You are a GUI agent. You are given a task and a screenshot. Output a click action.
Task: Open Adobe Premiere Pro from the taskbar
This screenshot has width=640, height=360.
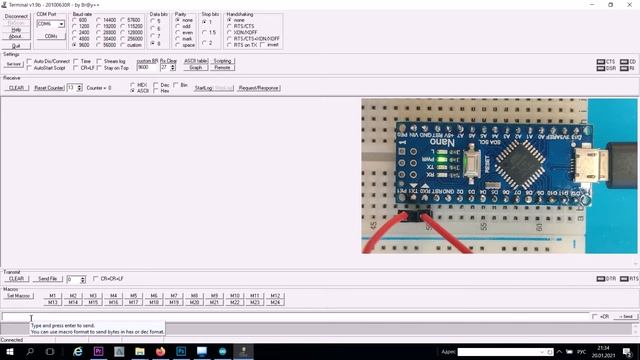tap(98, 351)
